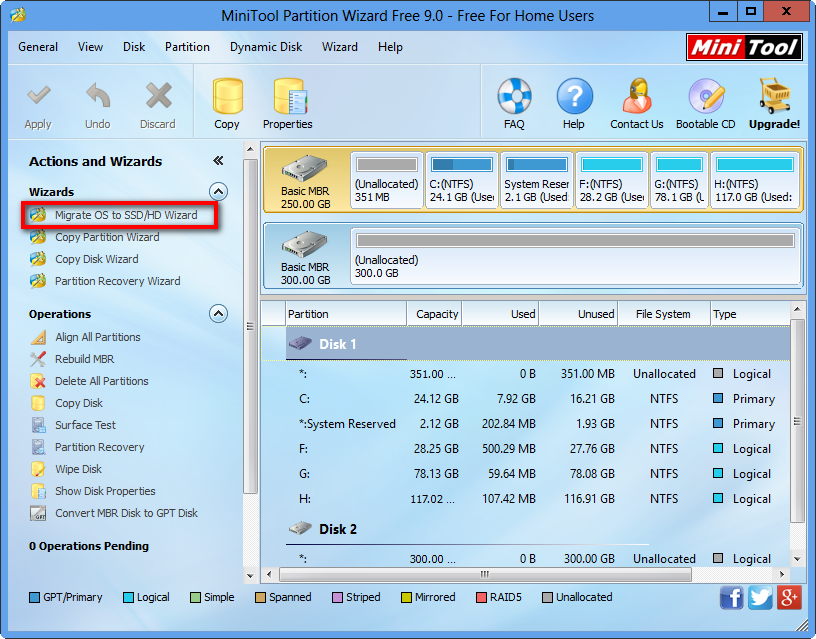Open the Disk menu

point(134,47)
